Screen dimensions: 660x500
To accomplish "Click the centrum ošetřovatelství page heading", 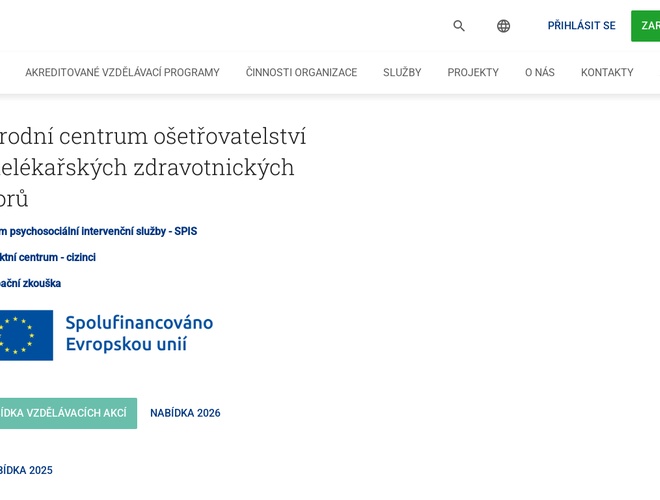I will pyautogui.click(x=152, y=136).
